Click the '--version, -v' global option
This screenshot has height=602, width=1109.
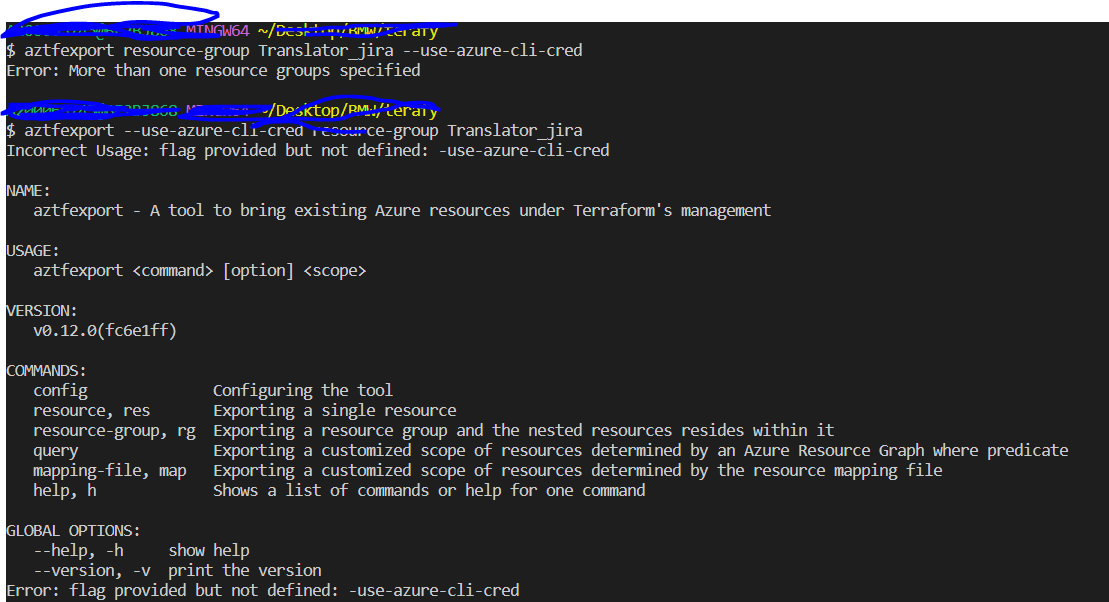85,570
